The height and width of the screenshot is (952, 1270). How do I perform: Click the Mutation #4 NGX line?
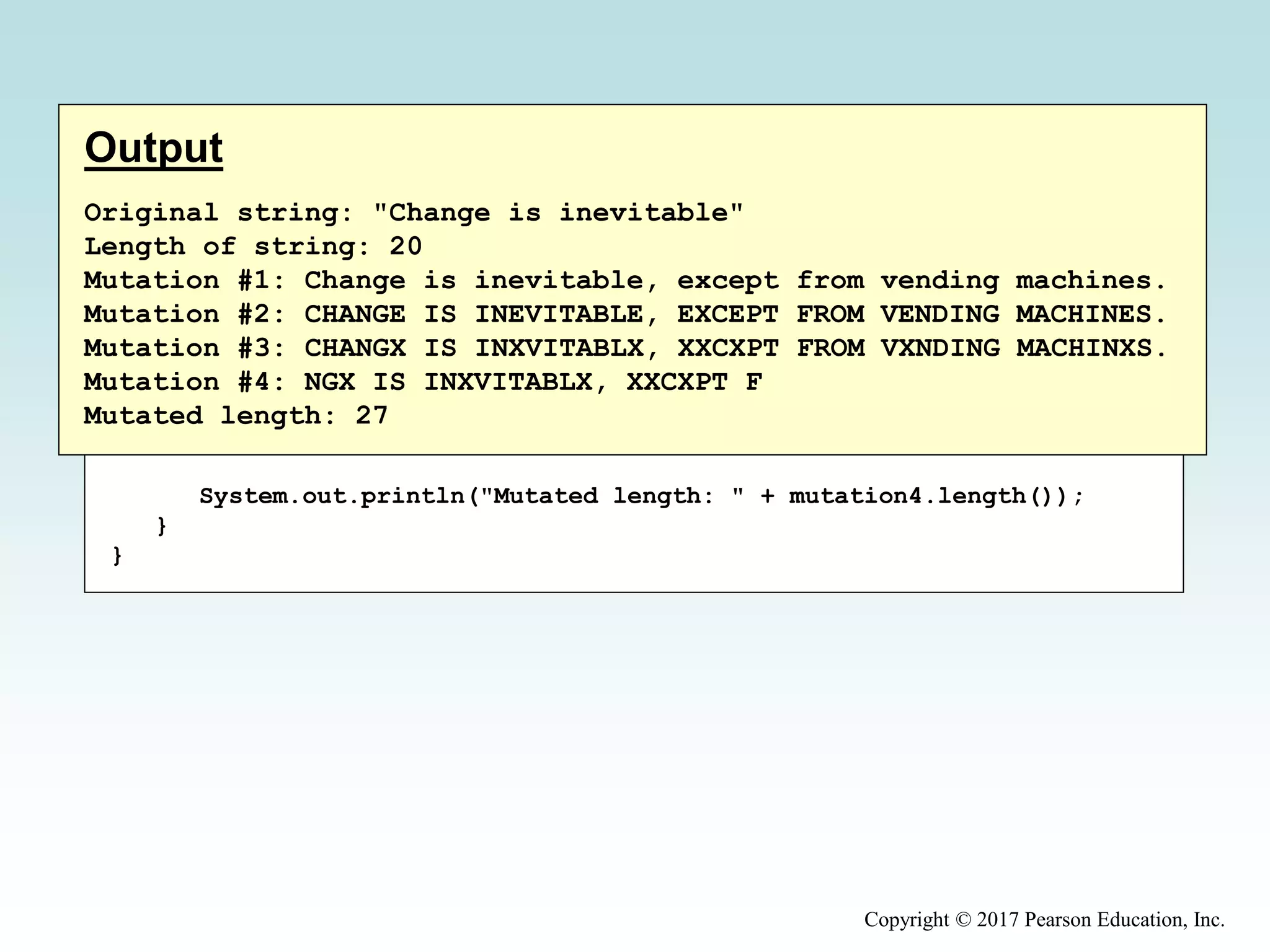coord(423,382)
